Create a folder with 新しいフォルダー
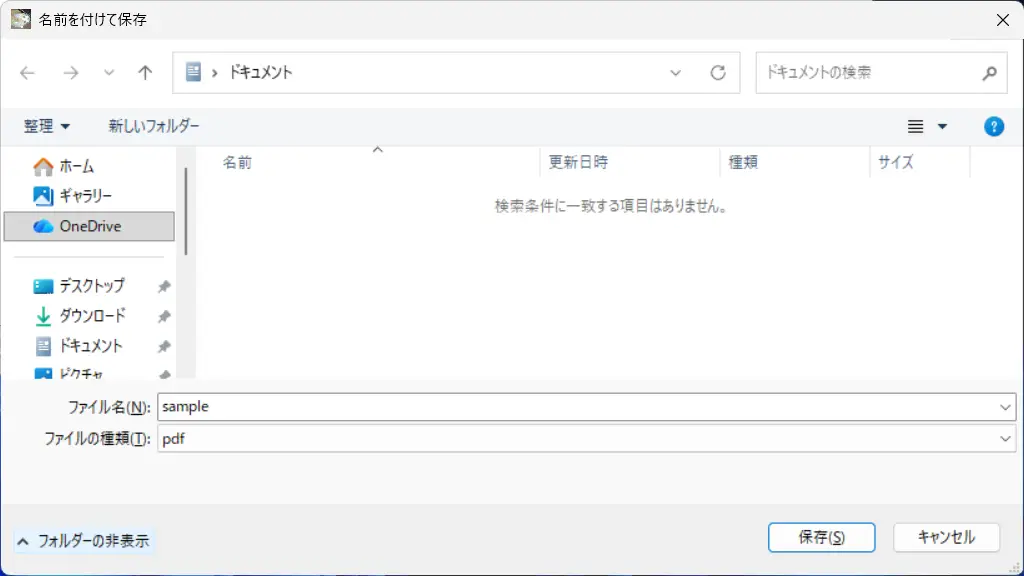This screenshot has width=1024, height=576. (x=154, y=126)
